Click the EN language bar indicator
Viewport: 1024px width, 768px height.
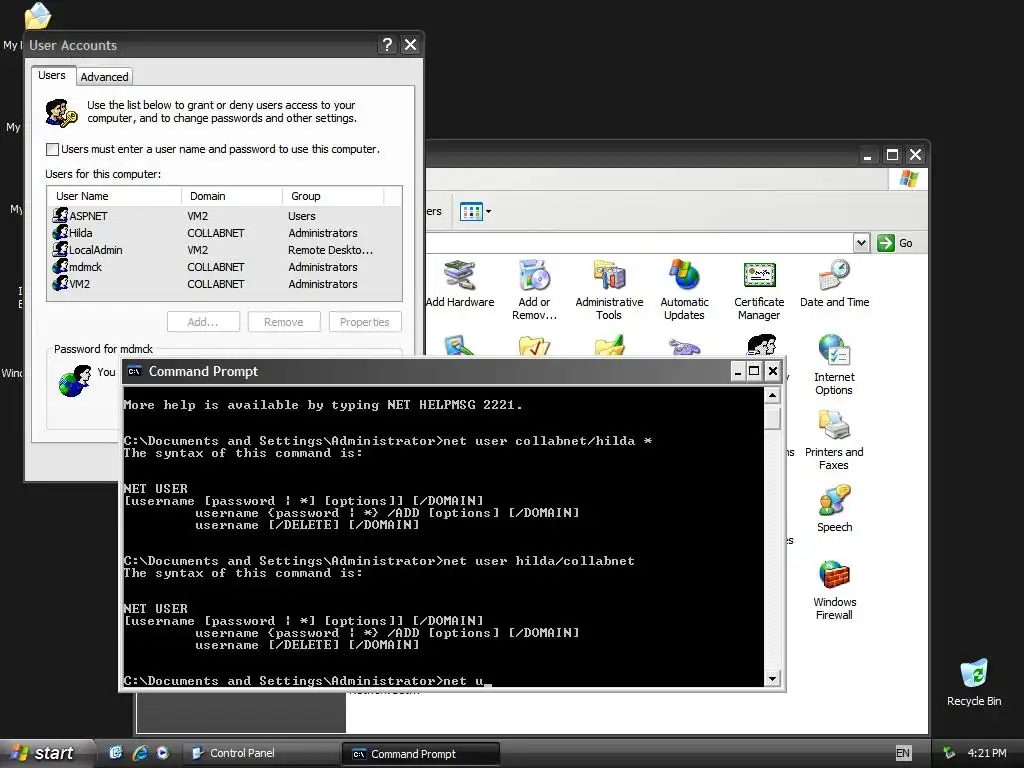pos(903,753)
